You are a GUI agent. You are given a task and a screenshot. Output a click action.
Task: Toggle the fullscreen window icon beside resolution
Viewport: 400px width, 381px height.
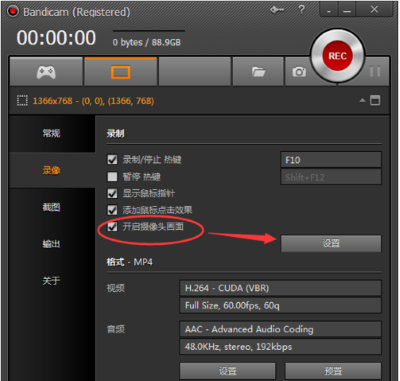(375, 101)
